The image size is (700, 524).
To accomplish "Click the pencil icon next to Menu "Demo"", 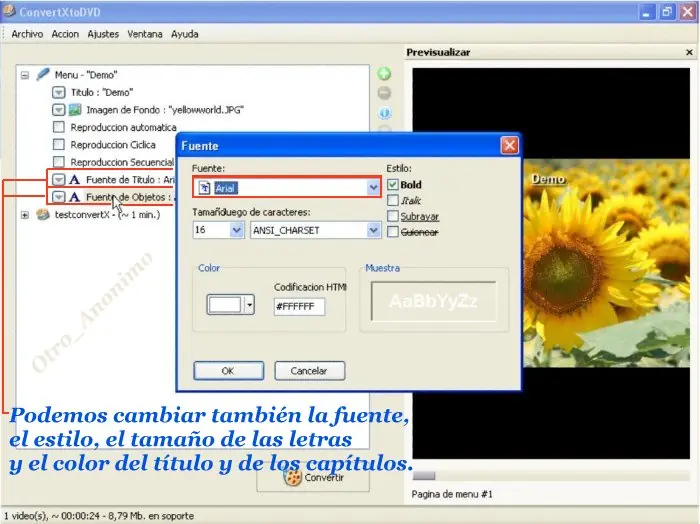I will 43,74.
